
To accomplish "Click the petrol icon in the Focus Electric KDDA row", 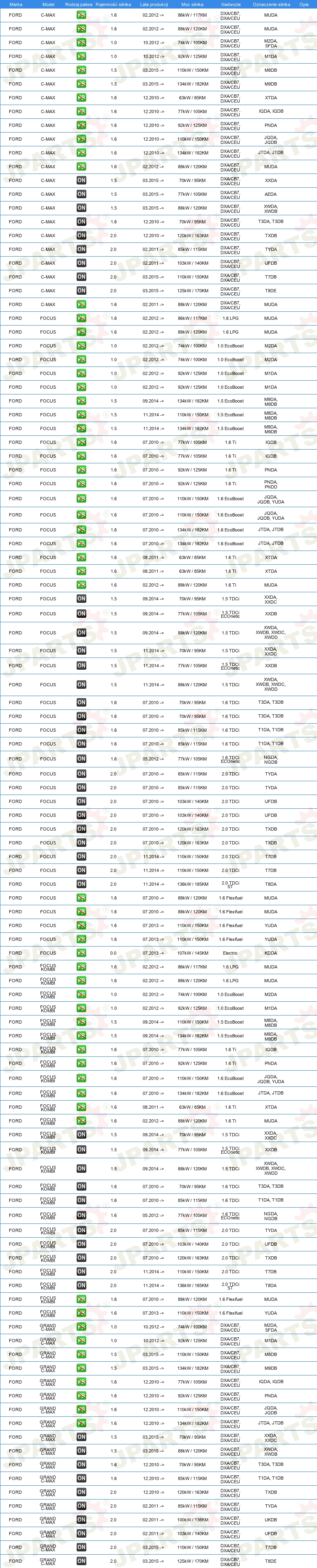I will [81, 953].
